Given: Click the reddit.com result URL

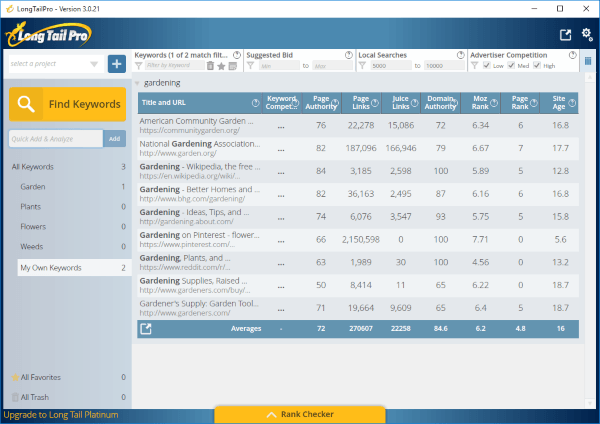Looking at the screenshot, I should click(185, 267).
